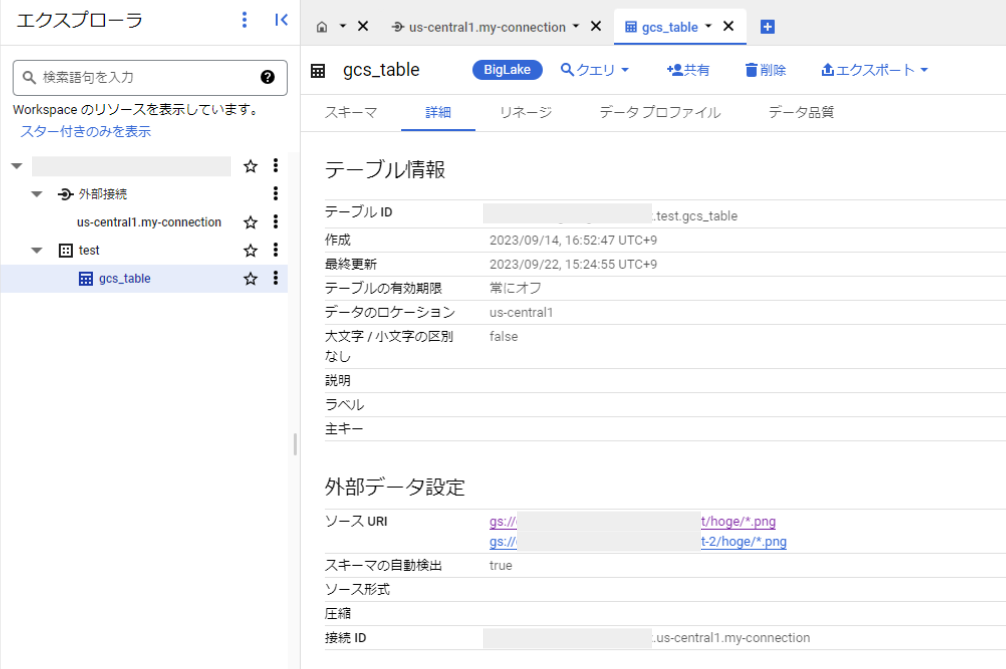Open options menu for the test dataset
This screenshot has width=1006, height=669.
pos(275,250)
